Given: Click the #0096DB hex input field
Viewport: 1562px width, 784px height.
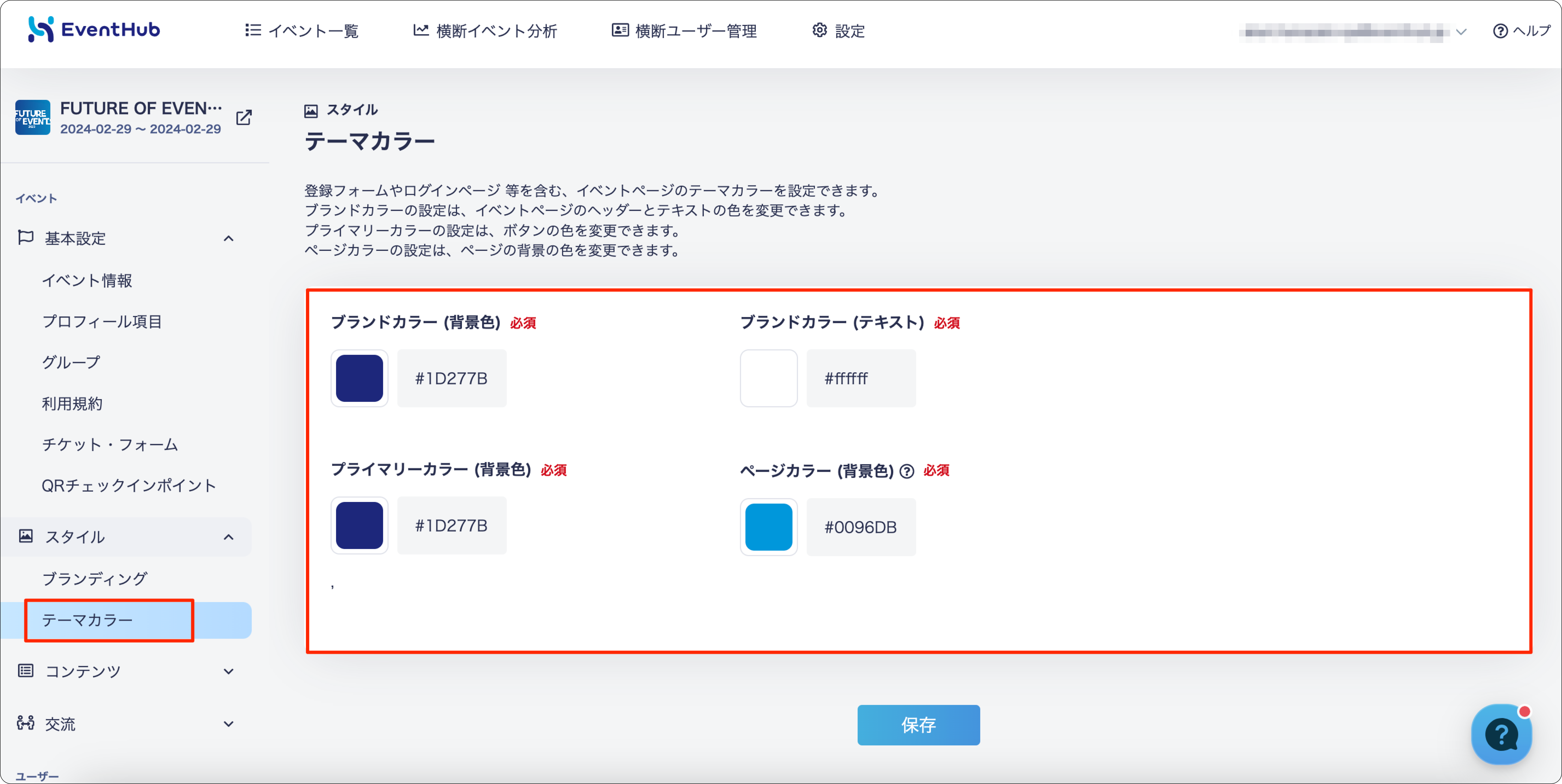Looking at the screenshot, I should (861, 527).
